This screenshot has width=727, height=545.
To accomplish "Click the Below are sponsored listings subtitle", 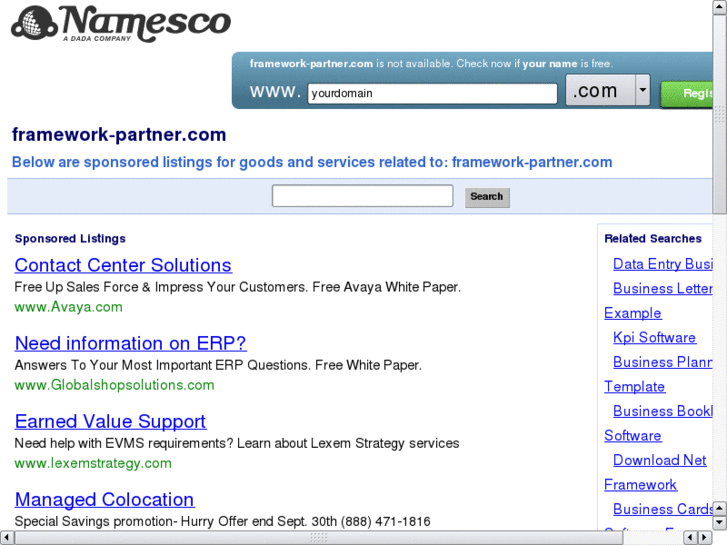I will pos(312,162).
